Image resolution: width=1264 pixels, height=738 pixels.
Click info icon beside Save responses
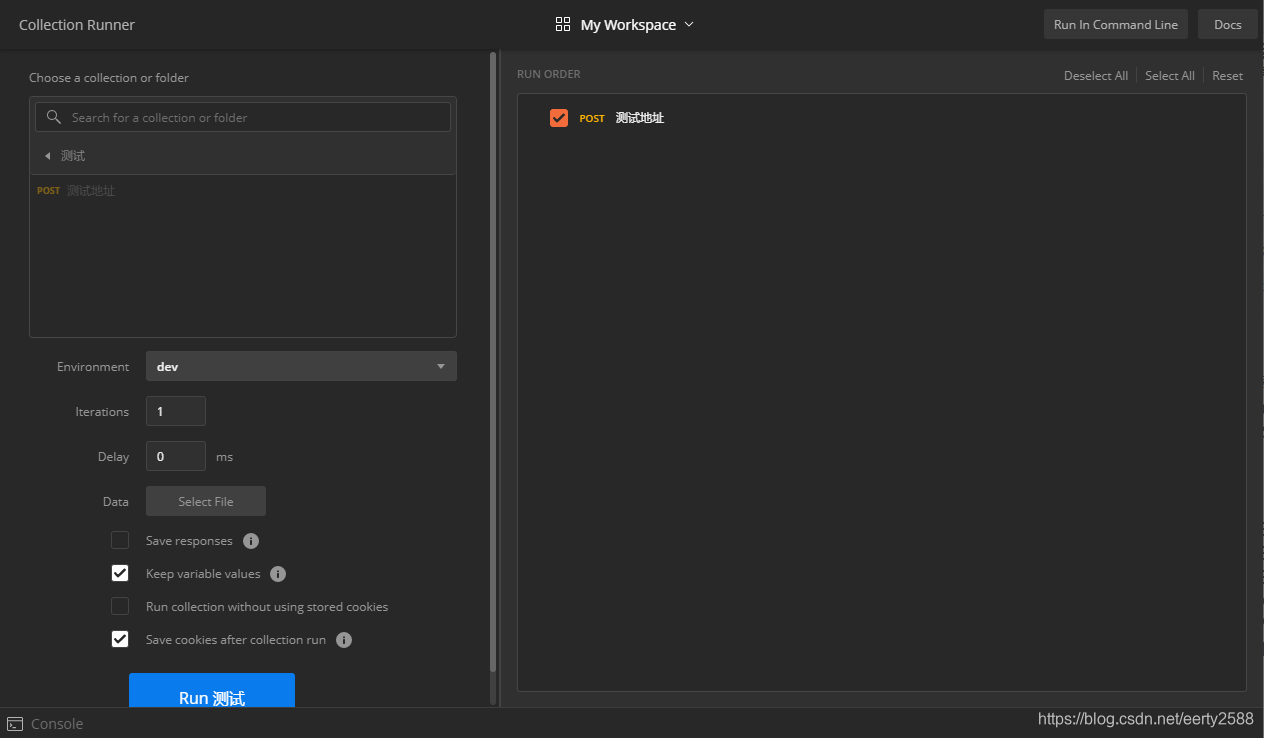click(251, 541)
